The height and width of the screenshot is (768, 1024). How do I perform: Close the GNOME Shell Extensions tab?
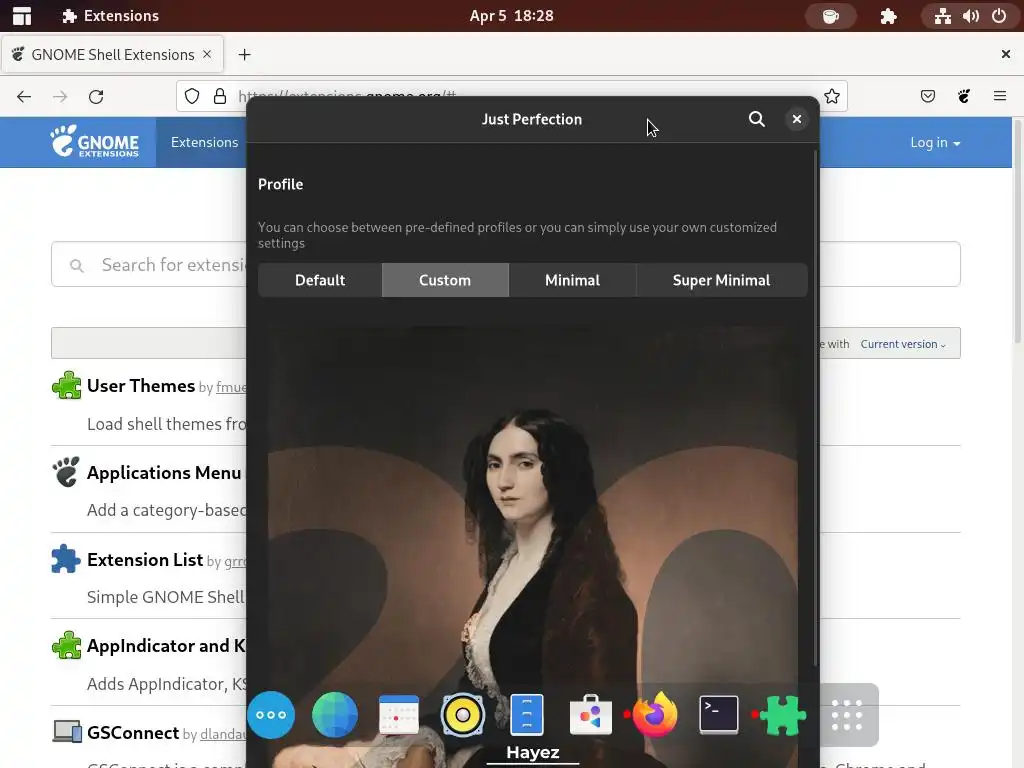click(207, 54)
